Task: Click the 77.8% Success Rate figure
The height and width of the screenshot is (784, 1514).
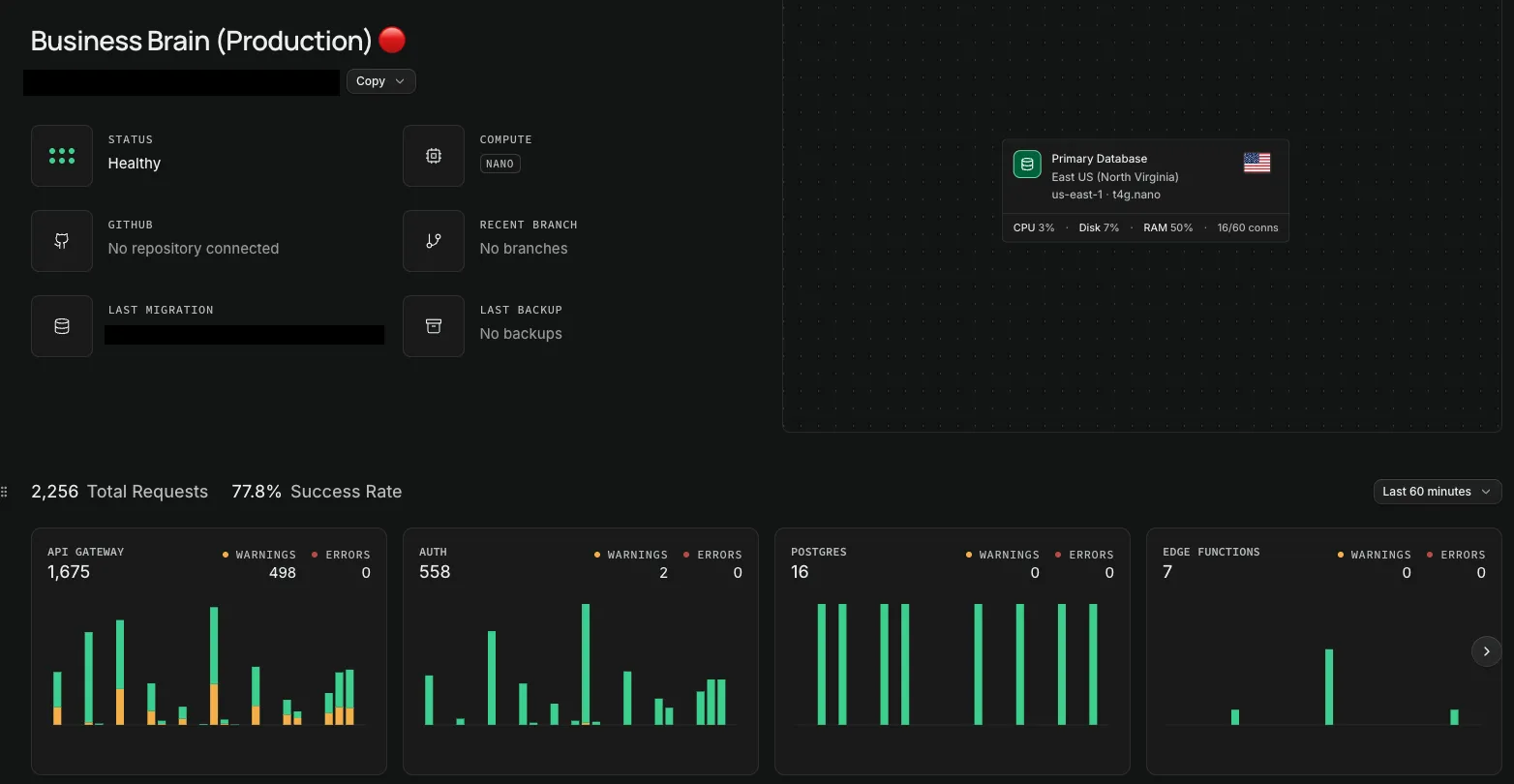Action: [x=317, y=492]
